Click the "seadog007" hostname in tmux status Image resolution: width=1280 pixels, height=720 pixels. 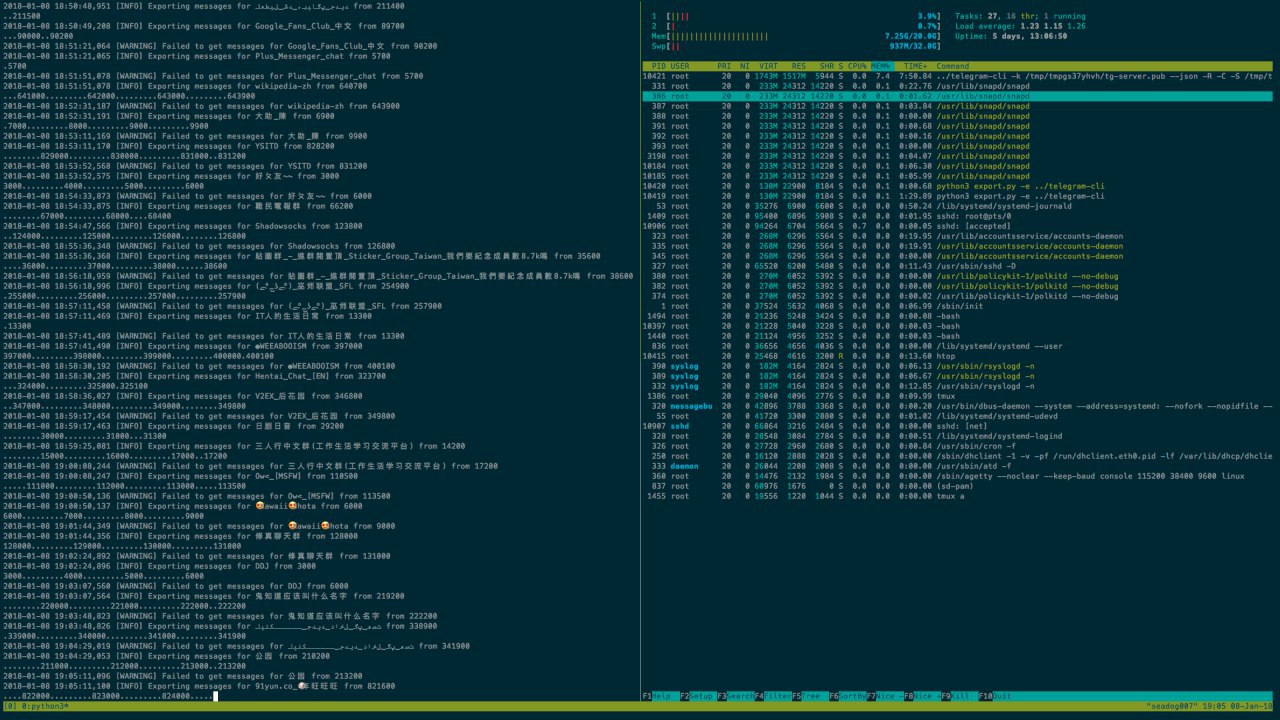[1172, 706]
